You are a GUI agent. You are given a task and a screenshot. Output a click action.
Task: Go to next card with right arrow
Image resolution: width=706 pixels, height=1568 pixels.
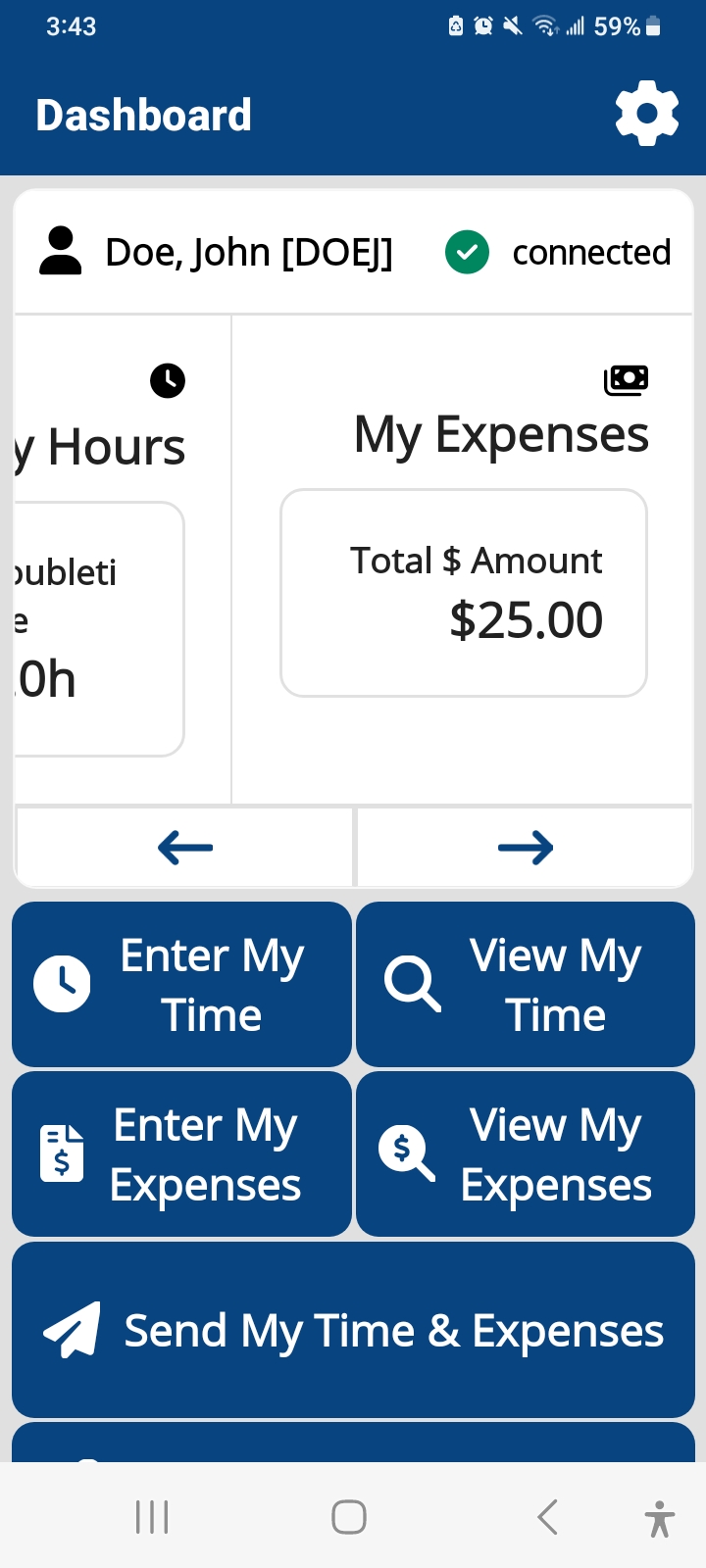click(x=525, y=848)
